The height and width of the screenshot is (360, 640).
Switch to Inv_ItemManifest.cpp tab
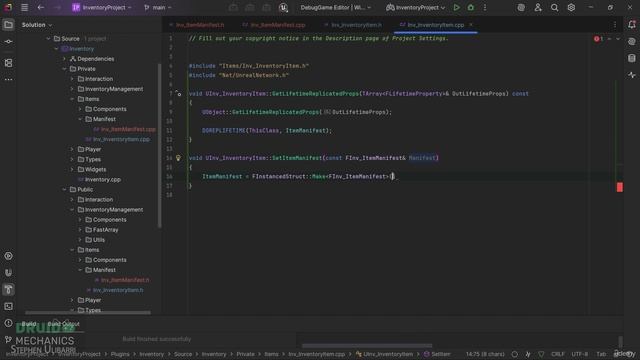coord(274,25)
